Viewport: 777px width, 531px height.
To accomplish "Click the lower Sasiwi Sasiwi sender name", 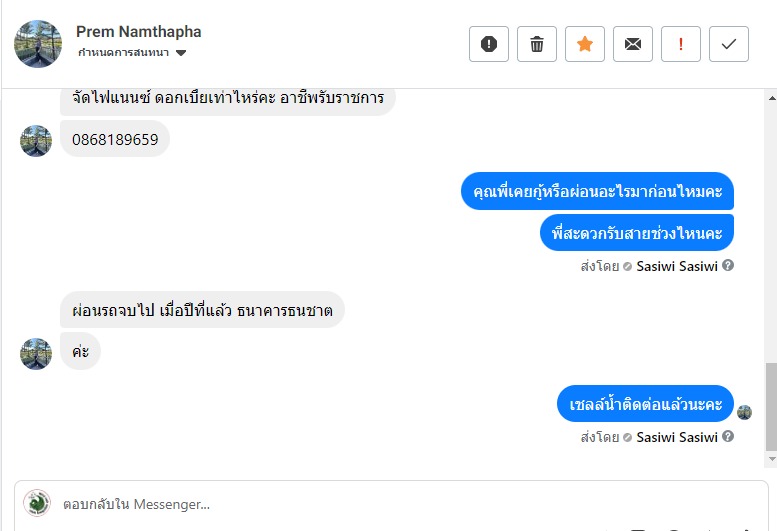I will pyautogui.click(x=677, y=437).
